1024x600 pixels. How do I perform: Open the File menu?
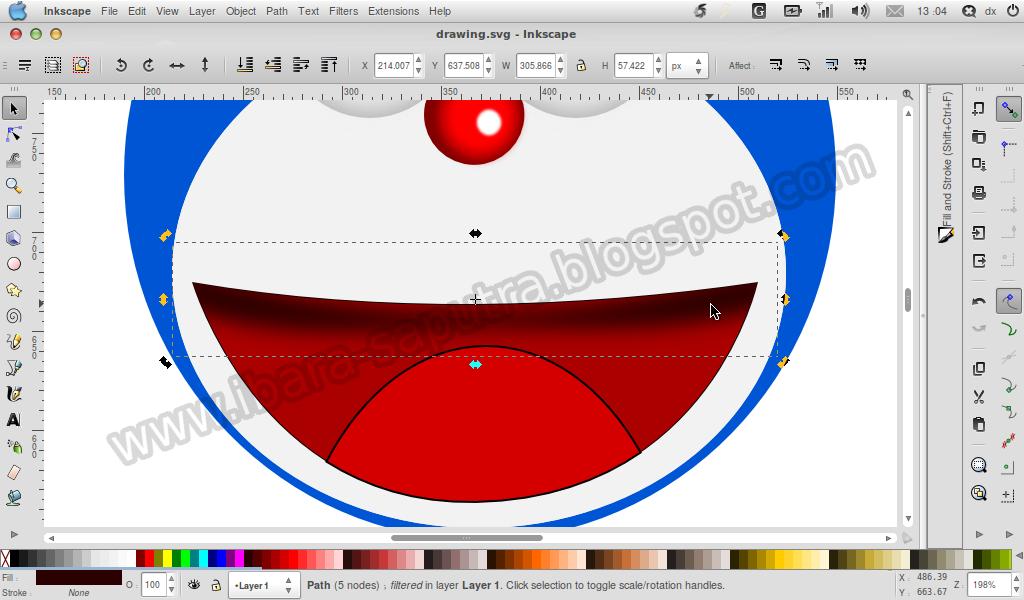110,11
